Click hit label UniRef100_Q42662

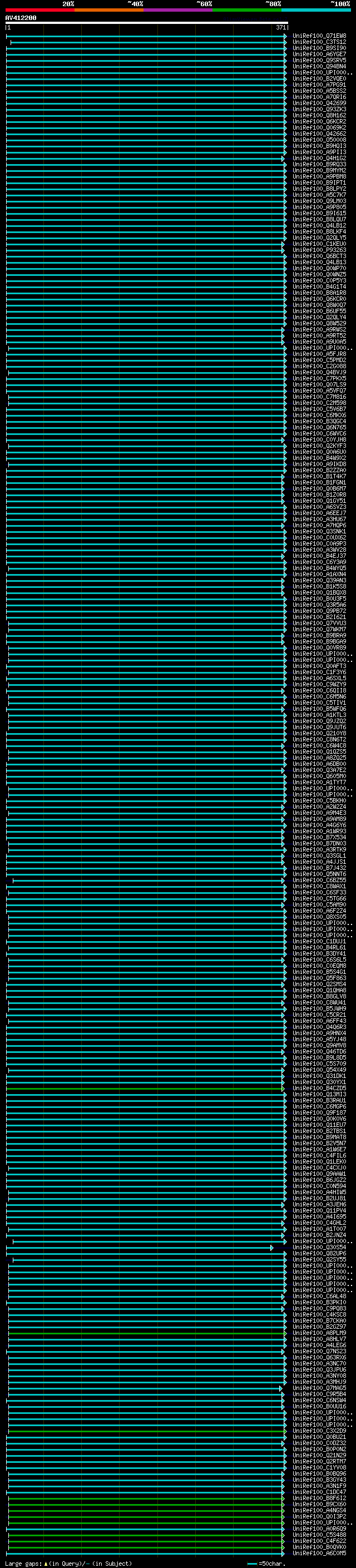click(x=319, y=134)
